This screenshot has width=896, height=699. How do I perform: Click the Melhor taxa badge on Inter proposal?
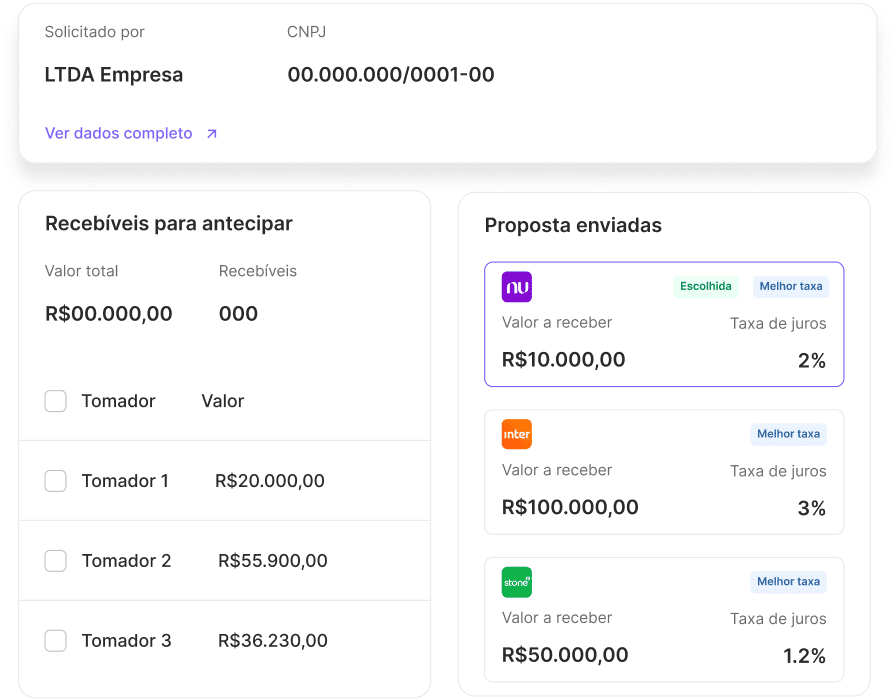pos(789,434)
